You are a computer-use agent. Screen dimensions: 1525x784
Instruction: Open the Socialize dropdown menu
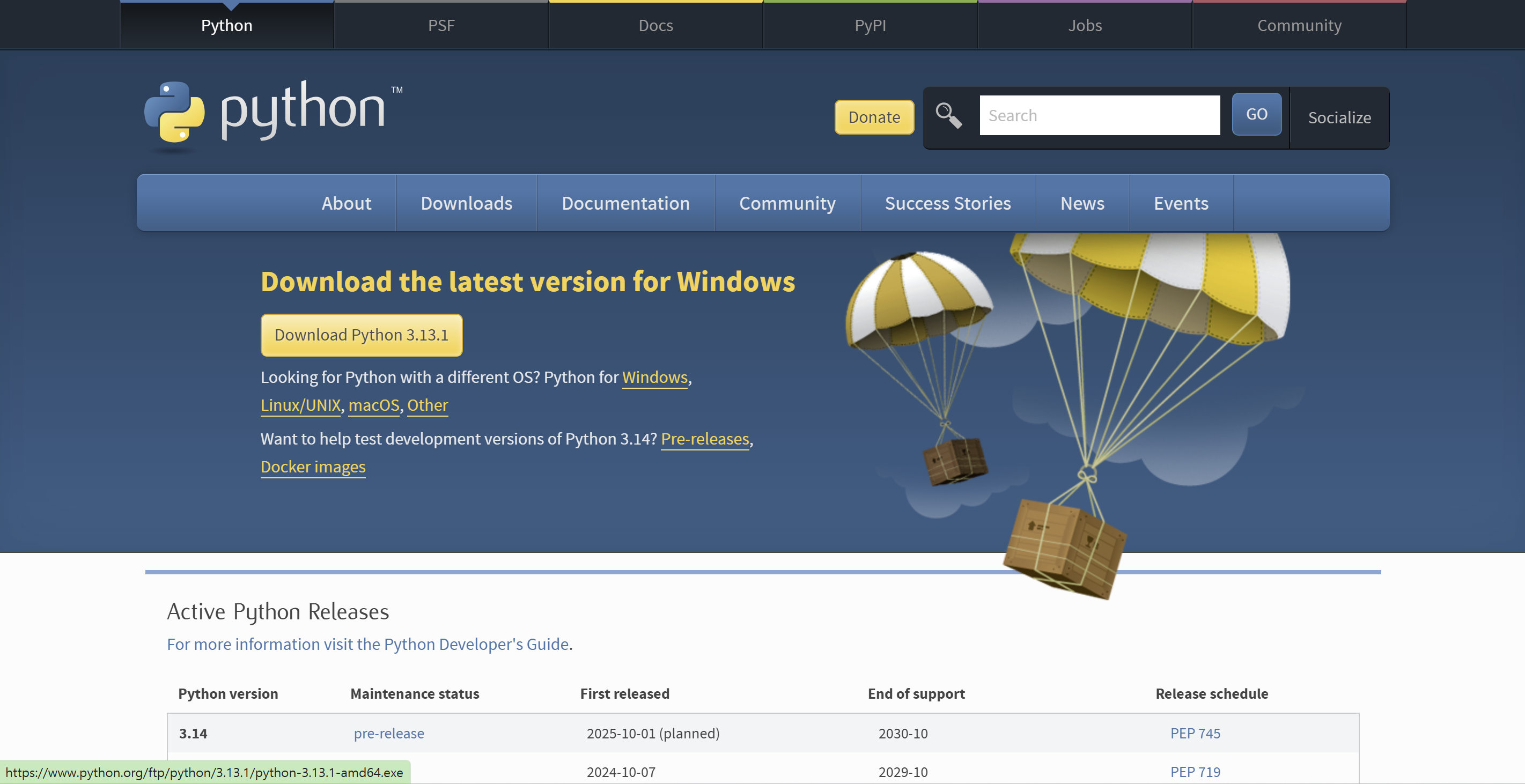(1338, 117)
